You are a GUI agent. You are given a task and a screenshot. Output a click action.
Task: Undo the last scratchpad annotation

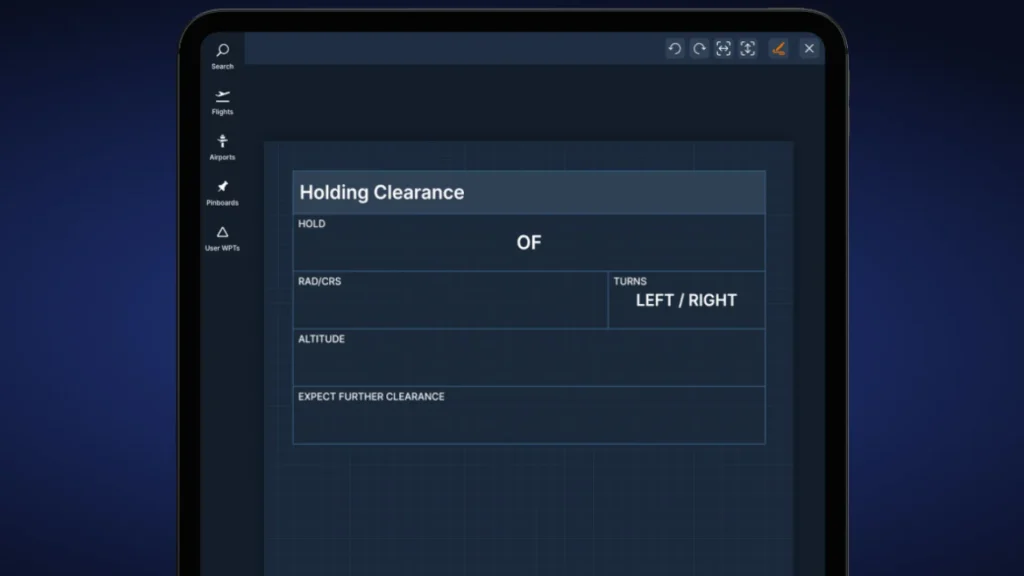tap(675, 48)
